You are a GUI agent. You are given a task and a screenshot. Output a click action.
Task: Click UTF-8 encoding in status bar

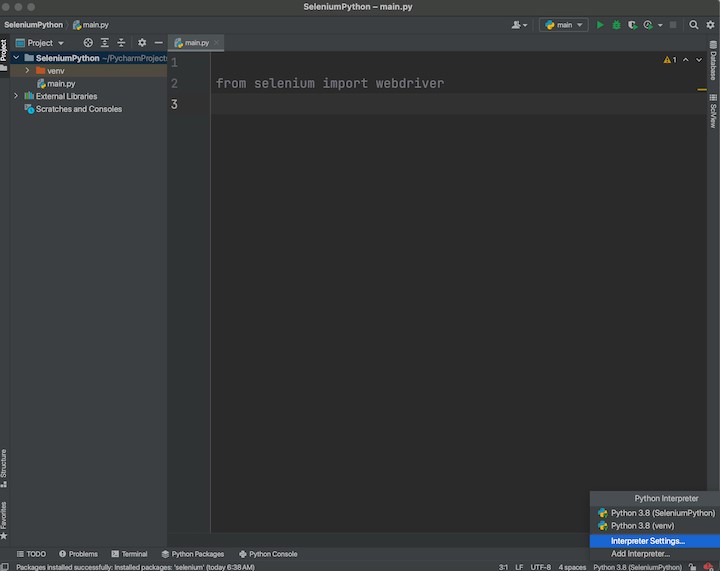pos(540,567)
